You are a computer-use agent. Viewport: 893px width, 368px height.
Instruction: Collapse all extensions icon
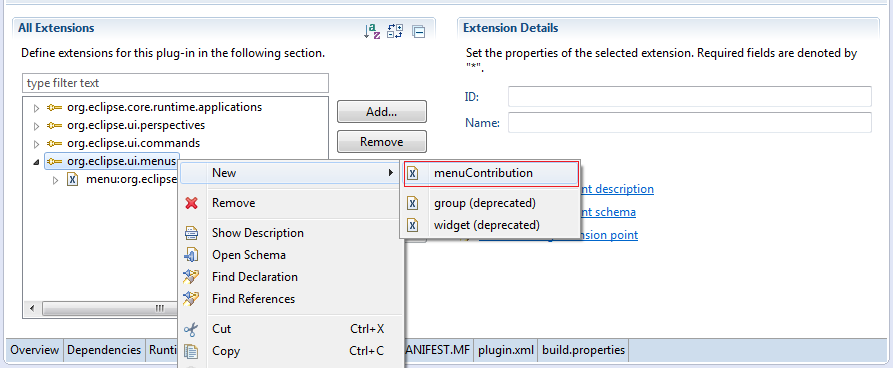[x=419, y=32]
